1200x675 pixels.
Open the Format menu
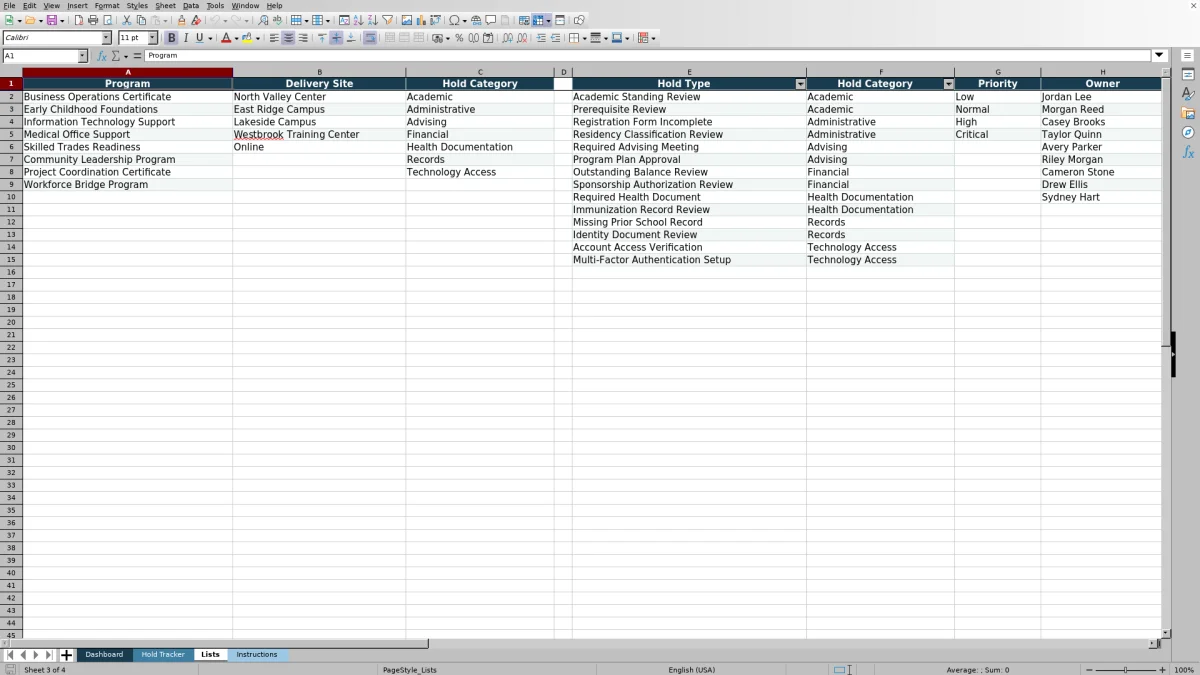pos(107,6)
